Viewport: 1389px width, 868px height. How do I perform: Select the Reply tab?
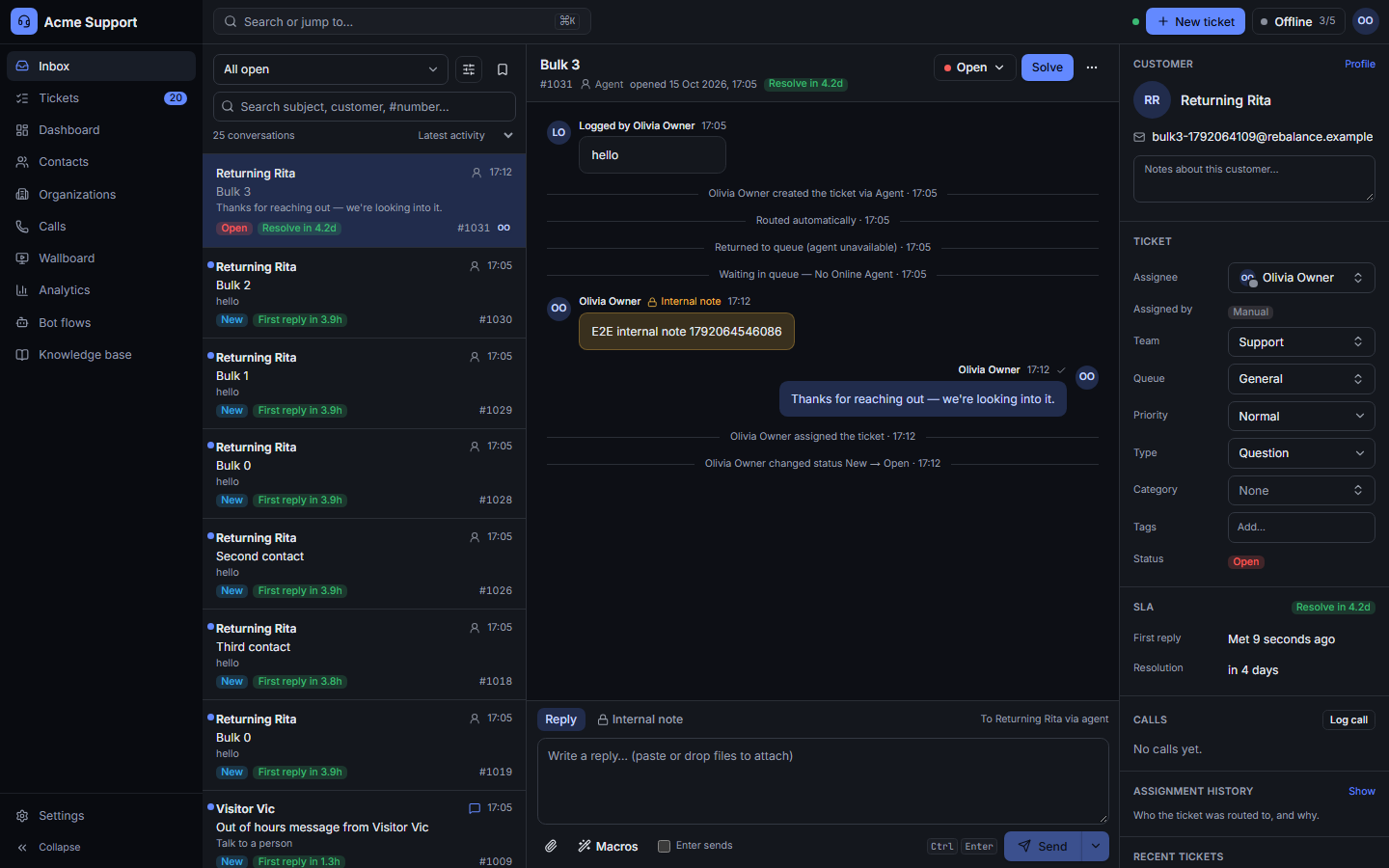coord(561,719)
